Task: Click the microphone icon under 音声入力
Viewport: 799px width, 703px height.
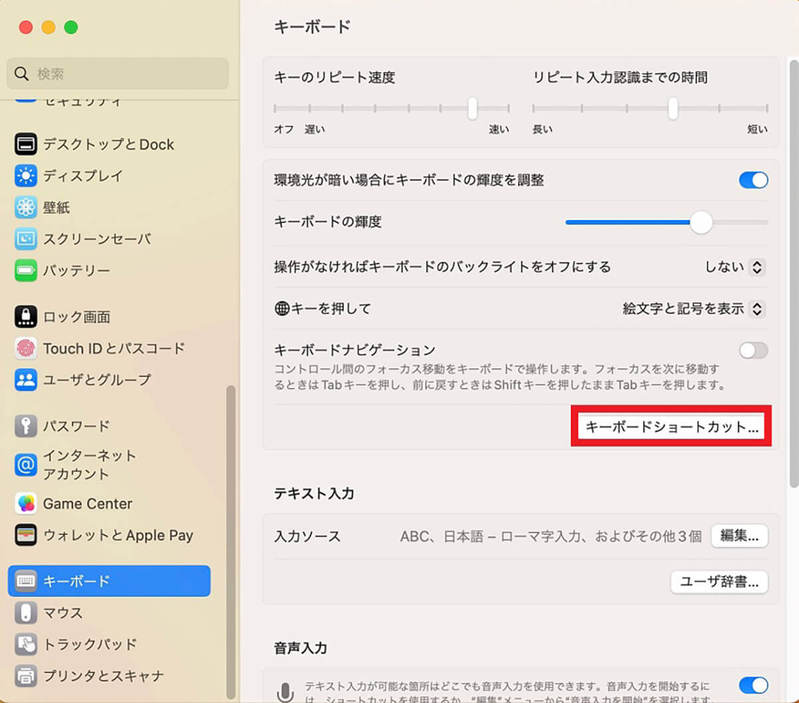Action: point(285,693)
